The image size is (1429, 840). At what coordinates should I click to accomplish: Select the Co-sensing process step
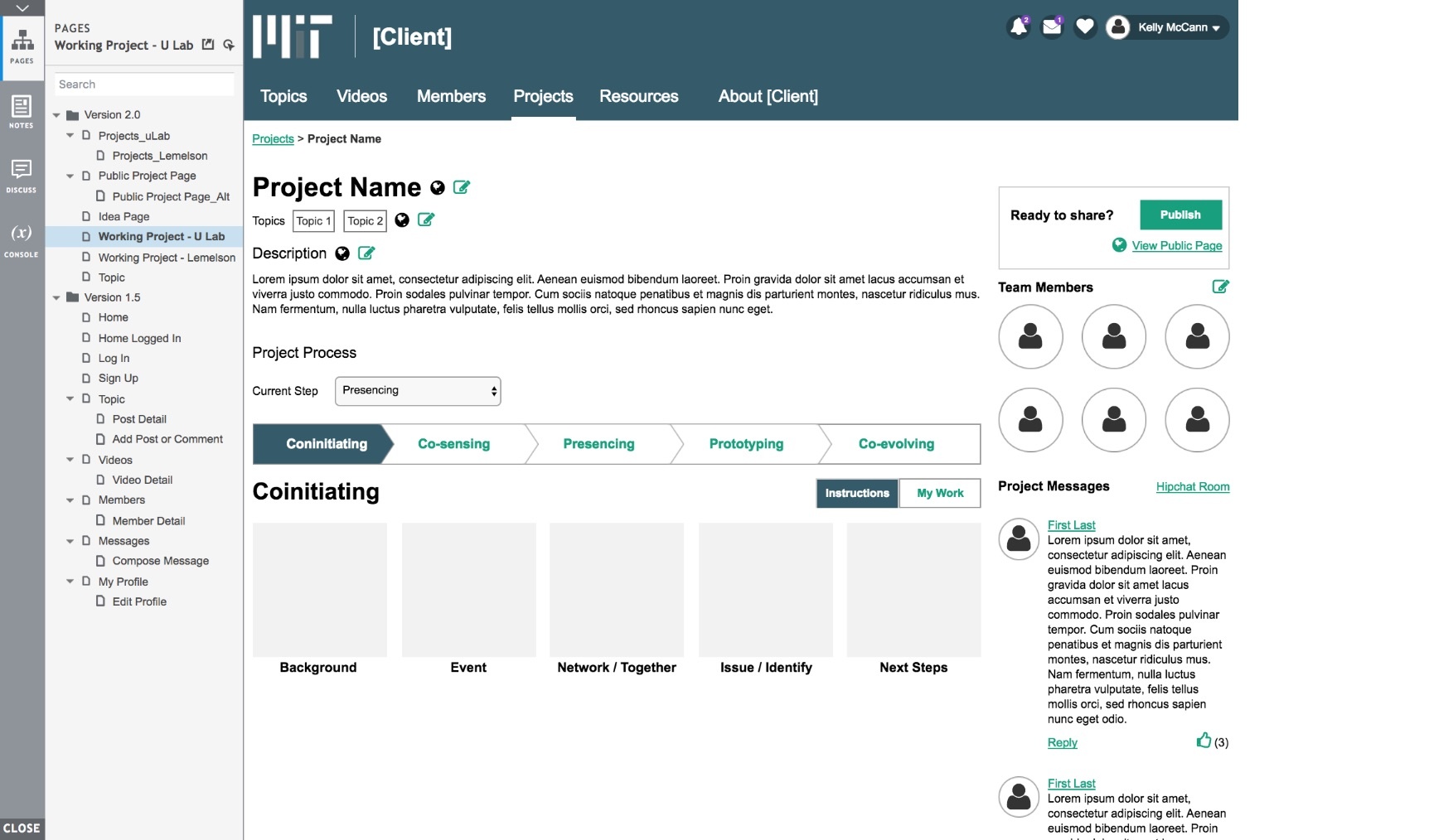point(453,444)
